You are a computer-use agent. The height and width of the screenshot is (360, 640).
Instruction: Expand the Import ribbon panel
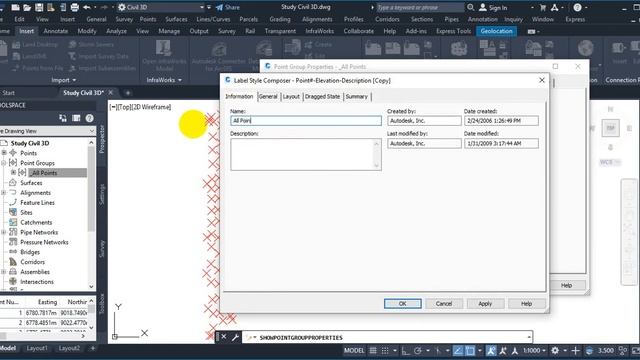(x=63, y=80)
